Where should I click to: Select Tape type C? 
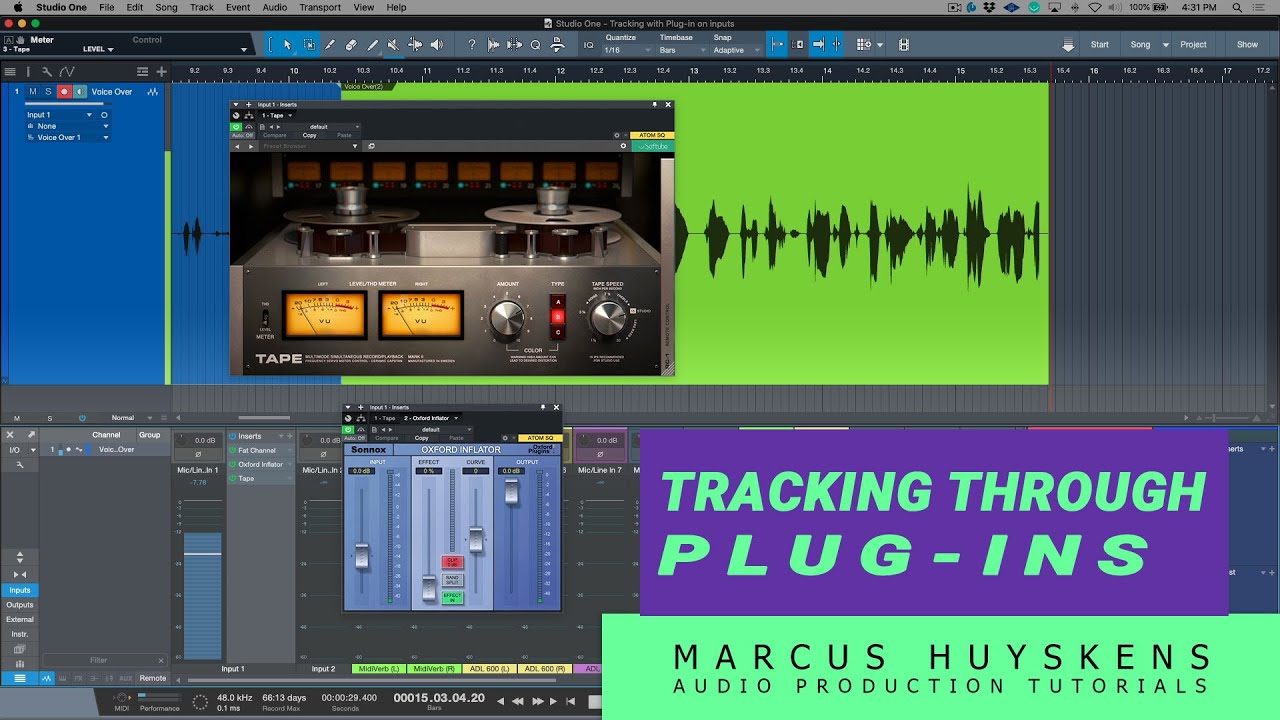(558, 332)
